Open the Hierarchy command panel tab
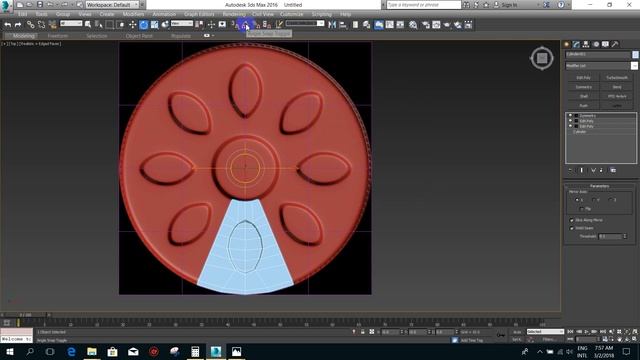640x360 pixels. [x=586, y=44]
